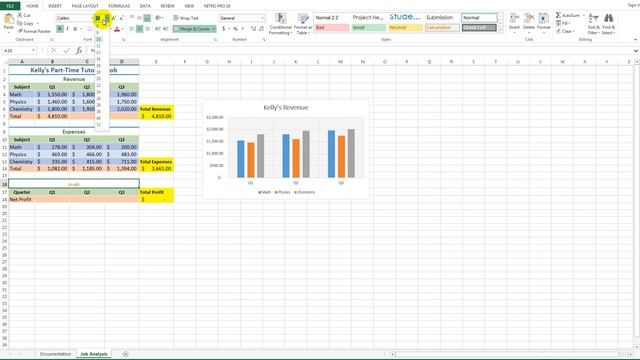Toggle Wrap Text
This screenshot has height=360, width=640.
coord(186,18)
